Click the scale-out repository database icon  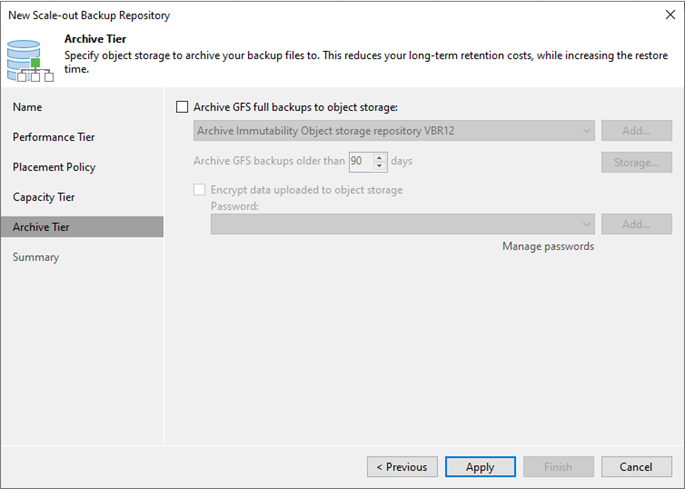(x=30, y=61)
